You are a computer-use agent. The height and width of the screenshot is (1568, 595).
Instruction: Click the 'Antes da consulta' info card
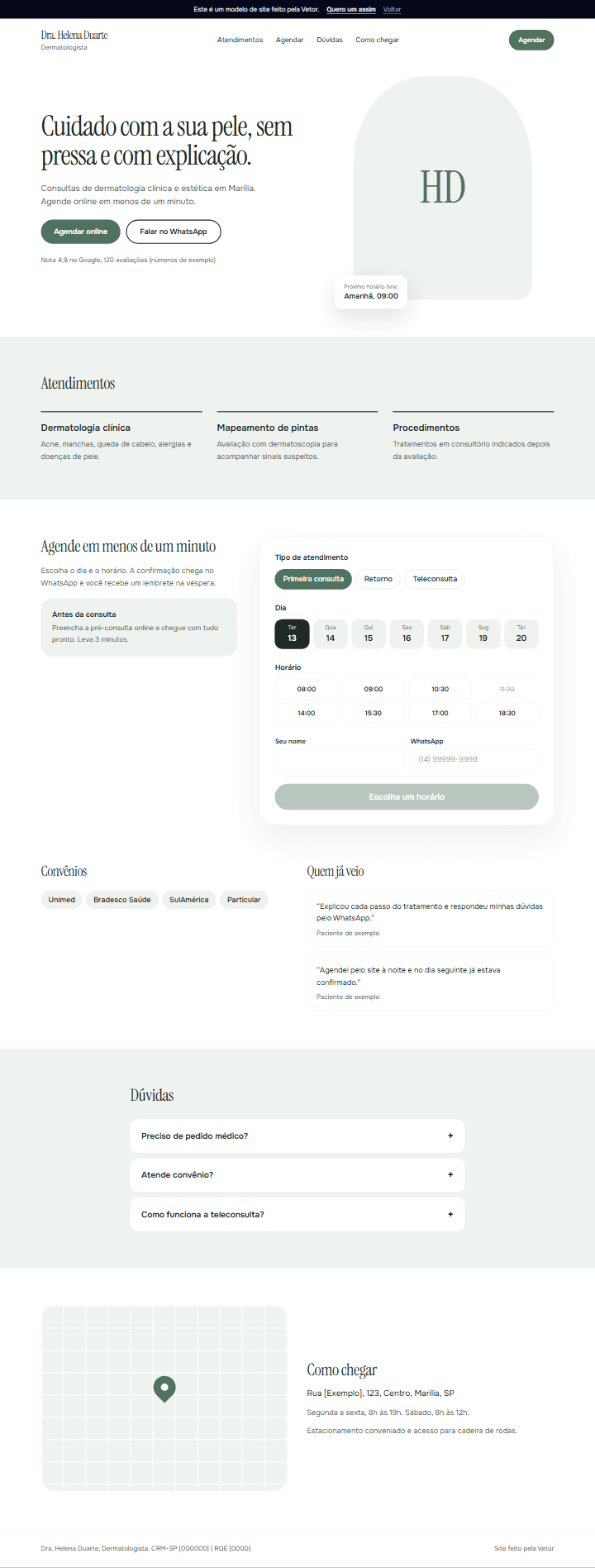(139, 628)
